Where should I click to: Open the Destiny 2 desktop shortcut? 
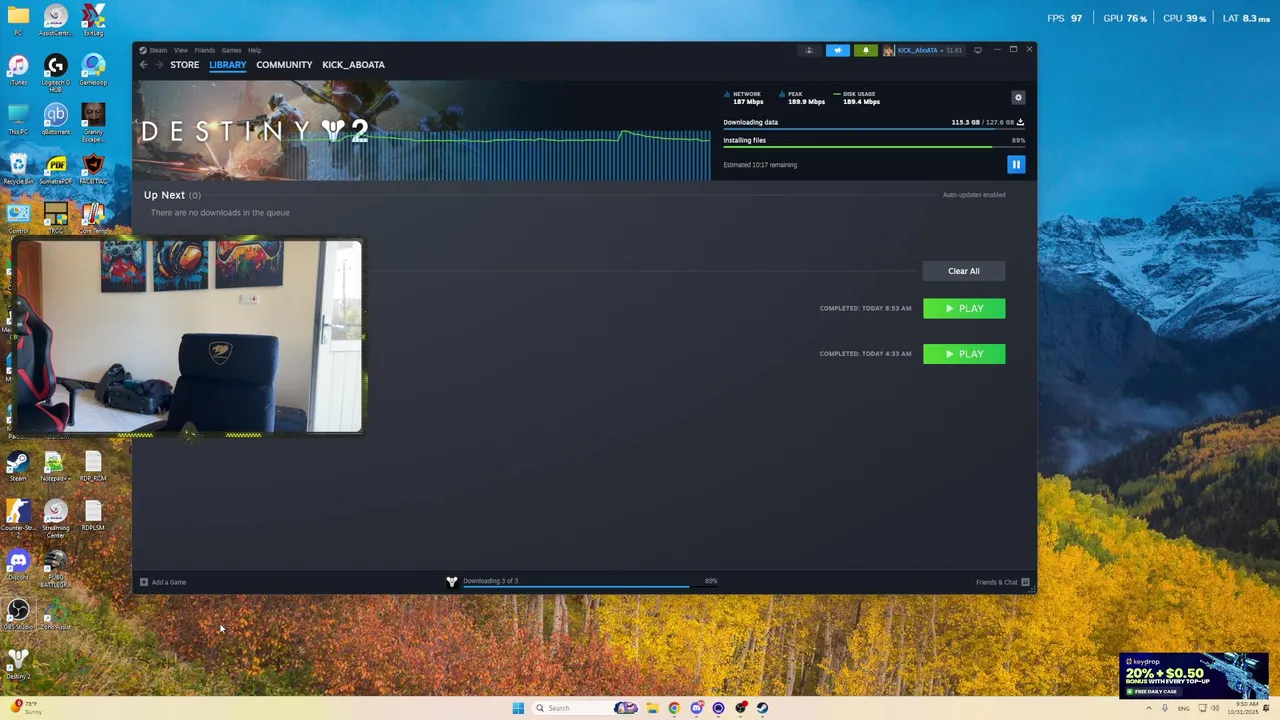tap(18, 664)
